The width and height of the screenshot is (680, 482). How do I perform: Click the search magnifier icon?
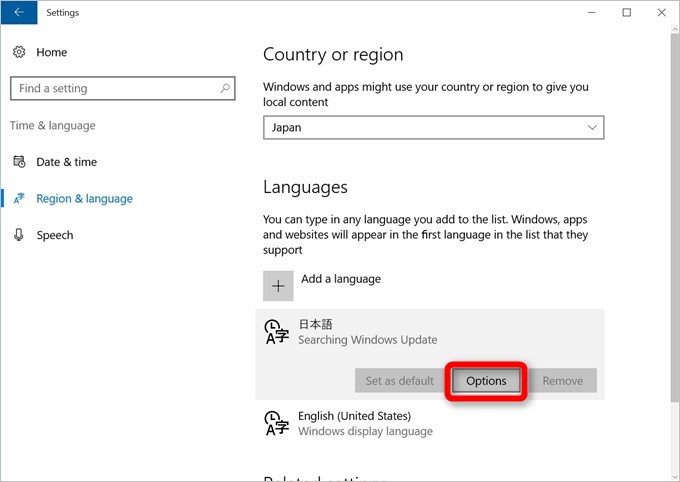click(227, 89)
